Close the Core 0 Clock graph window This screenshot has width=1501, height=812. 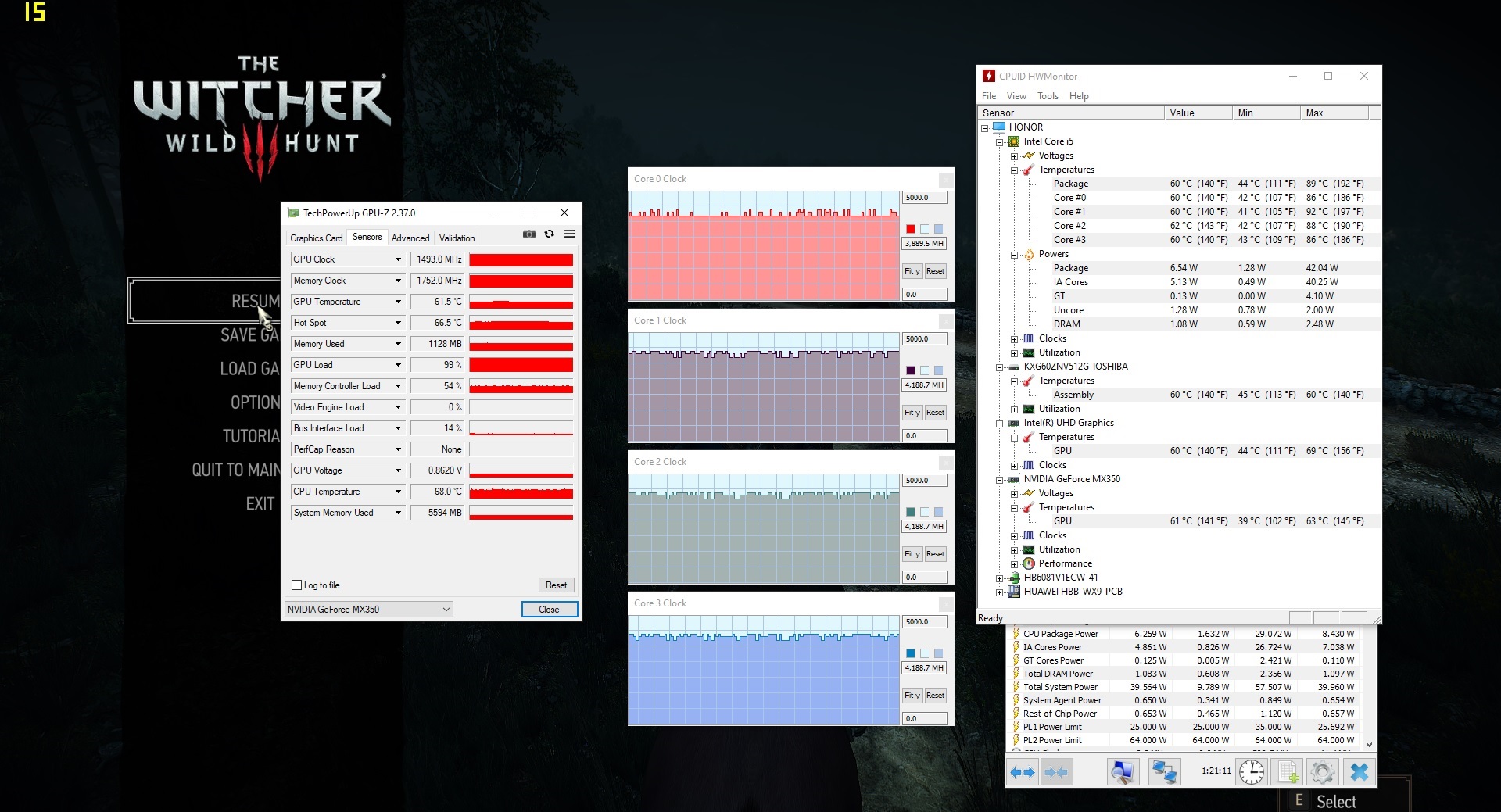(x=945, y=179)
